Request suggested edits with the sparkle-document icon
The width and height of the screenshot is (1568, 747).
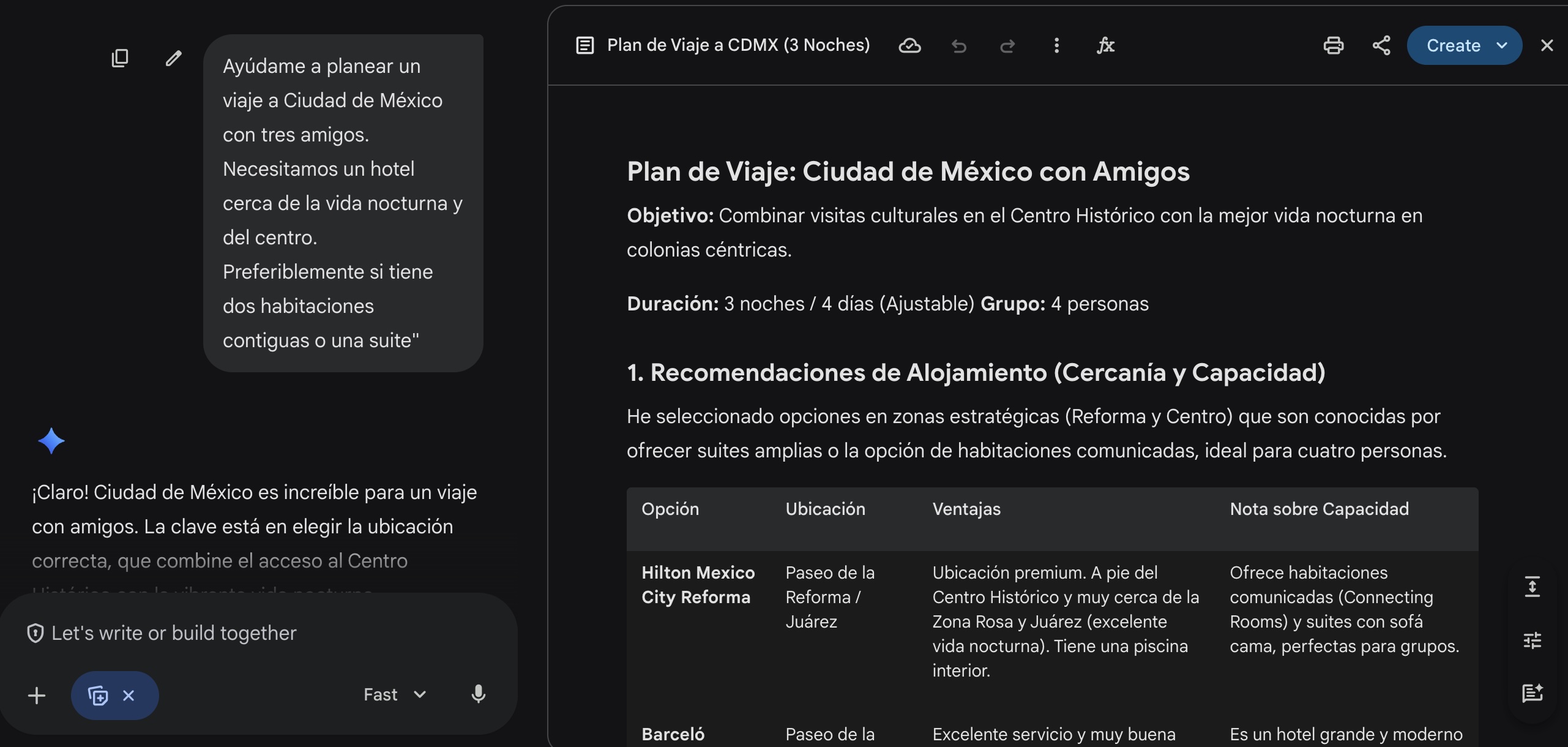[x=1533, y=693]
